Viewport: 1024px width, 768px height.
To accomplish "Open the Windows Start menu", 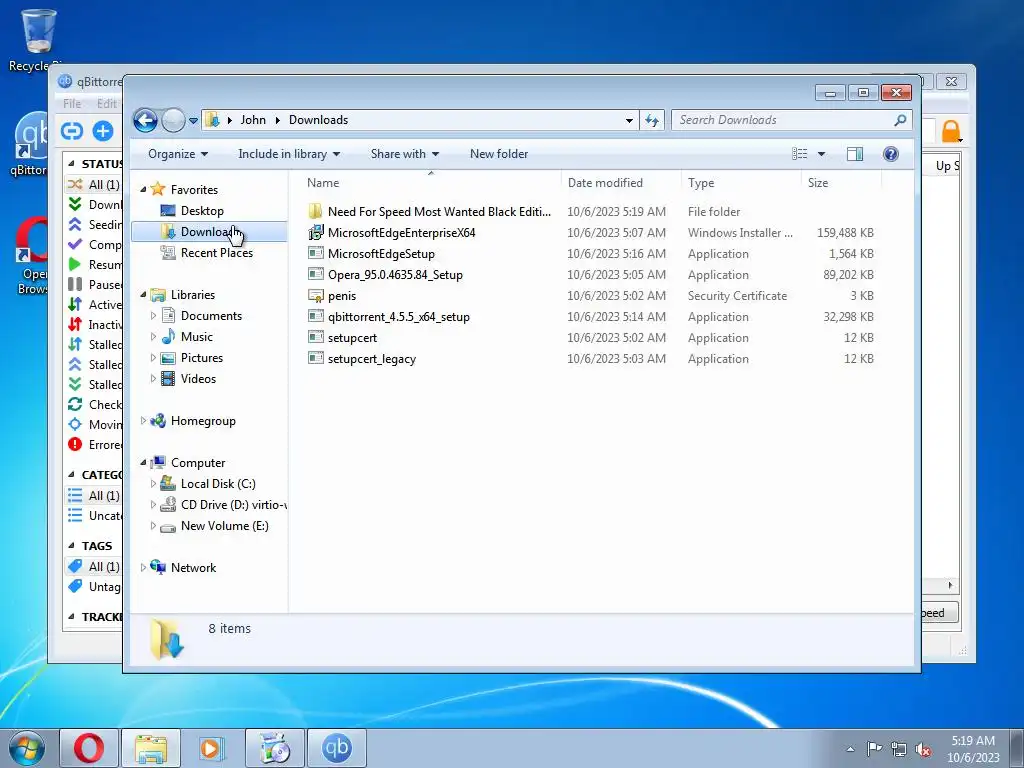I will click(27, 748).
